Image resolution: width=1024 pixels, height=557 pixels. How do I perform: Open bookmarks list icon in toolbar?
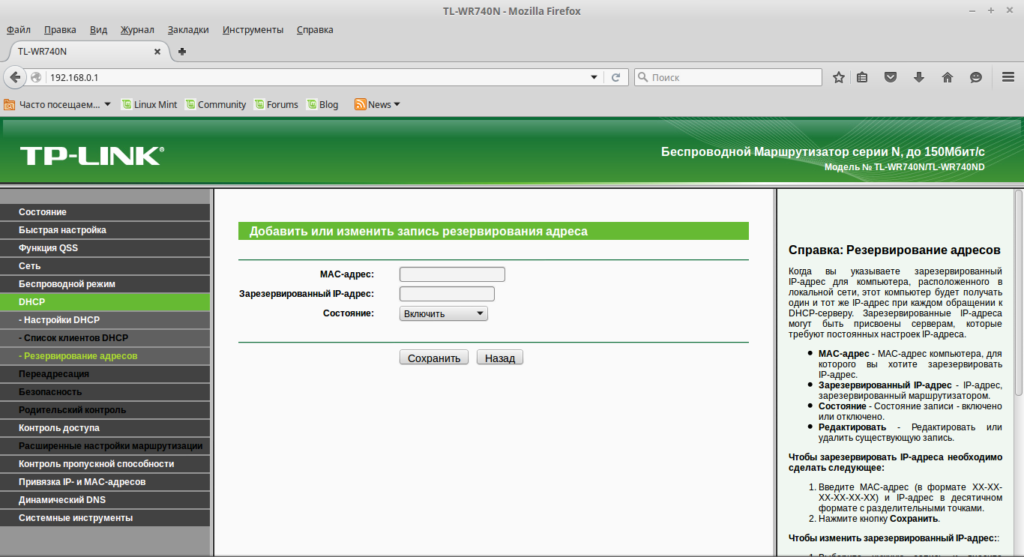pyautogui.click(x=862, y=77)
